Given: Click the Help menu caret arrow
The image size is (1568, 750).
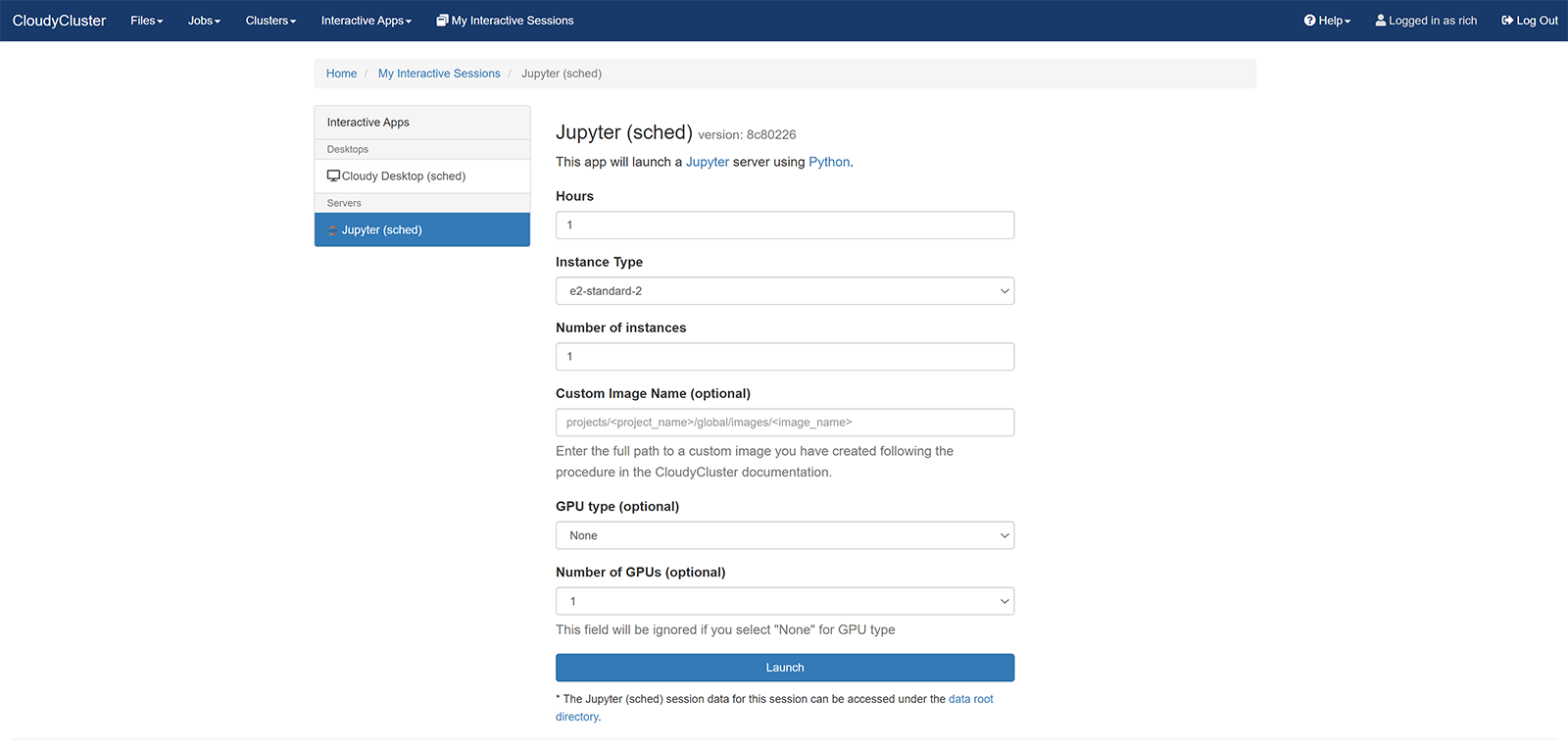Looking at the screenshot, I should [x=1347, y=22].
